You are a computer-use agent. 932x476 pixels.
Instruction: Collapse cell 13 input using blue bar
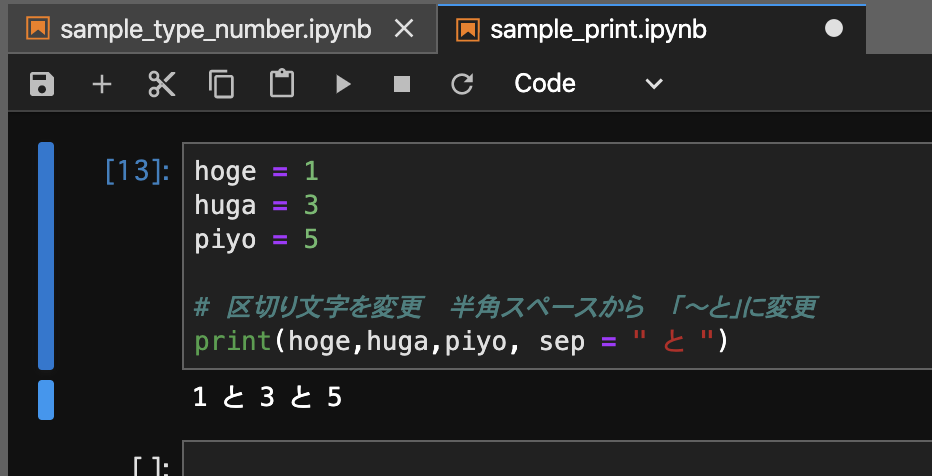coord(46,256)
